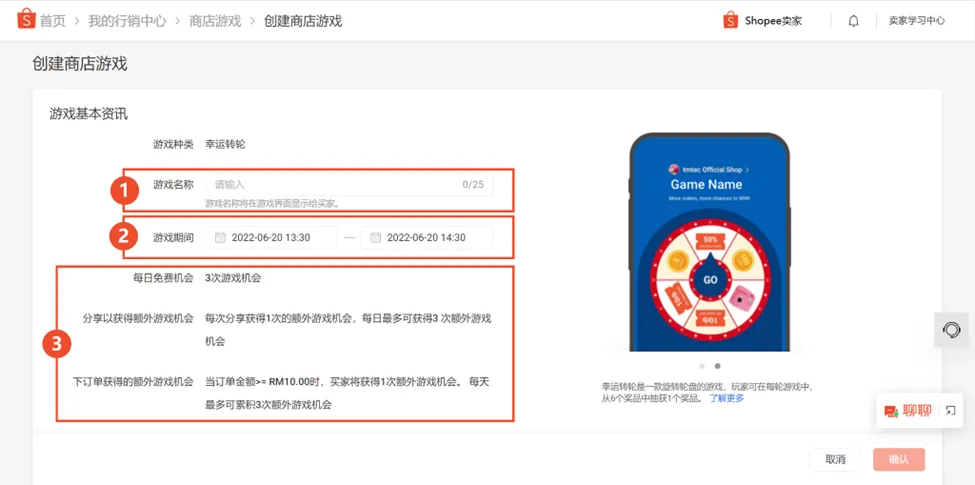Open the 聊聊 chat button
Image resolution: width=975 pixels, height=485 pixels.
coord(908,410)
